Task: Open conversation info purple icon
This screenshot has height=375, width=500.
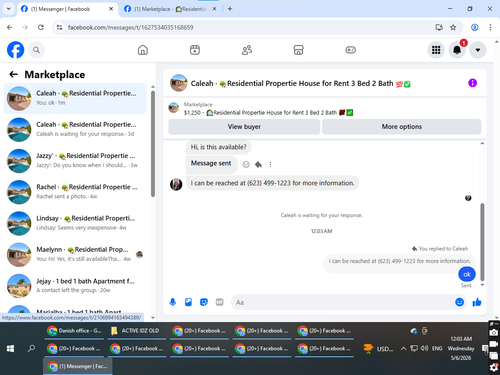Action: 472,83
